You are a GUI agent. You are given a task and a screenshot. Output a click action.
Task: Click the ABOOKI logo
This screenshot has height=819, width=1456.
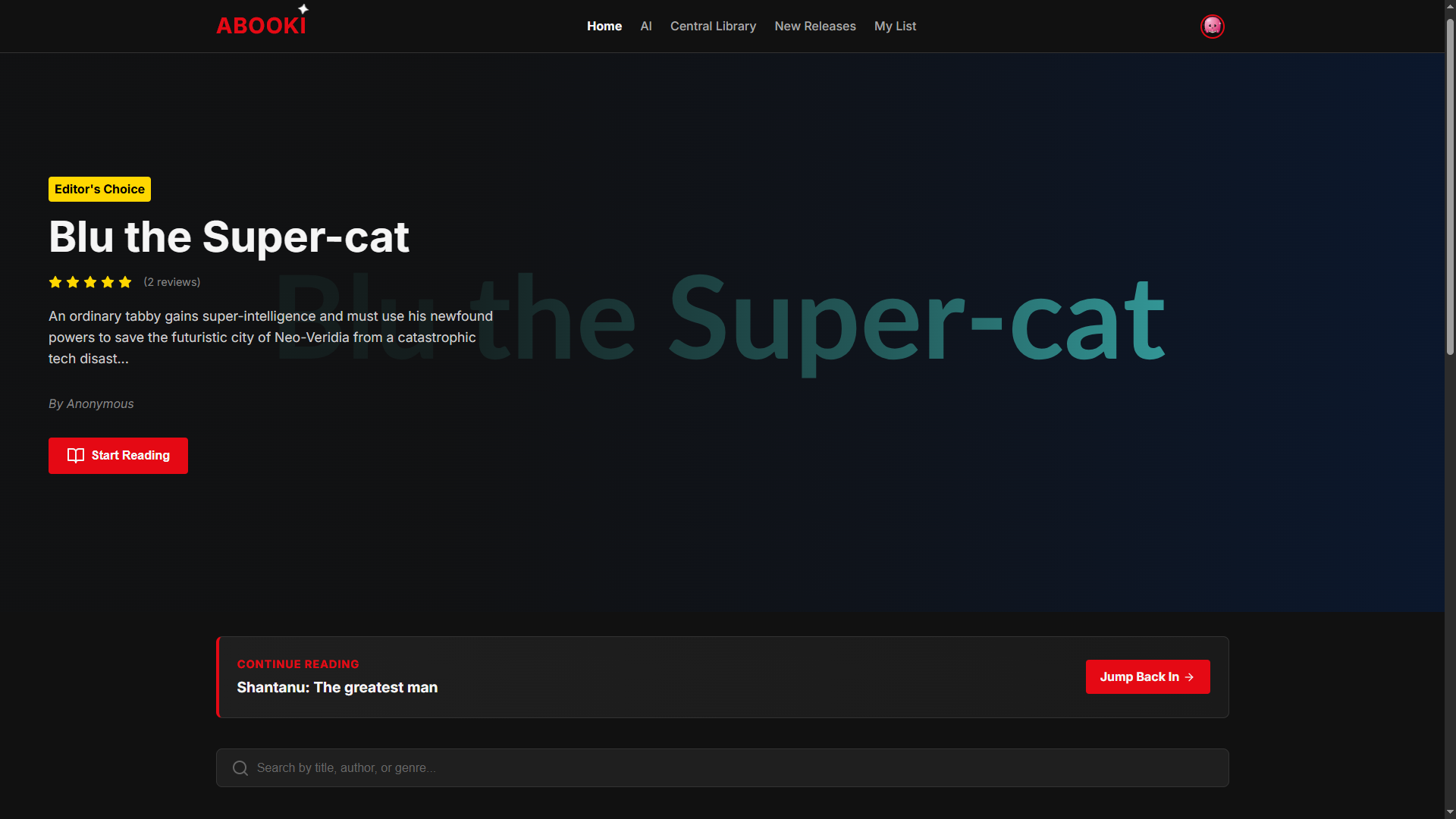261,25
